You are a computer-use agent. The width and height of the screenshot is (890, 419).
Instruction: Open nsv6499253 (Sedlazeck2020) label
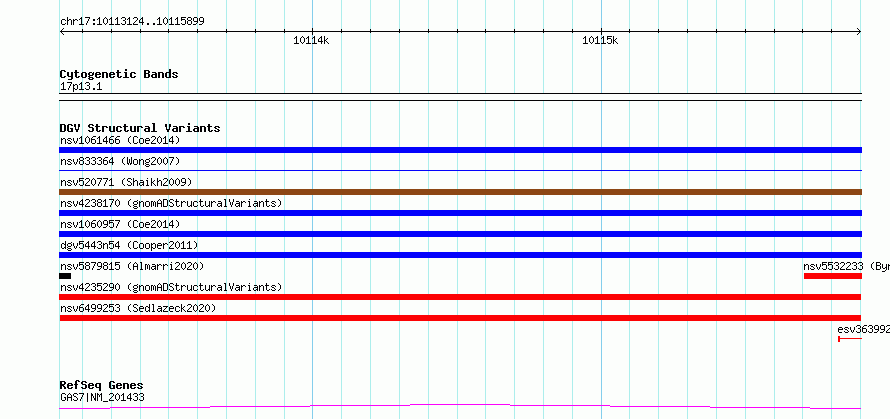[138, 308]
